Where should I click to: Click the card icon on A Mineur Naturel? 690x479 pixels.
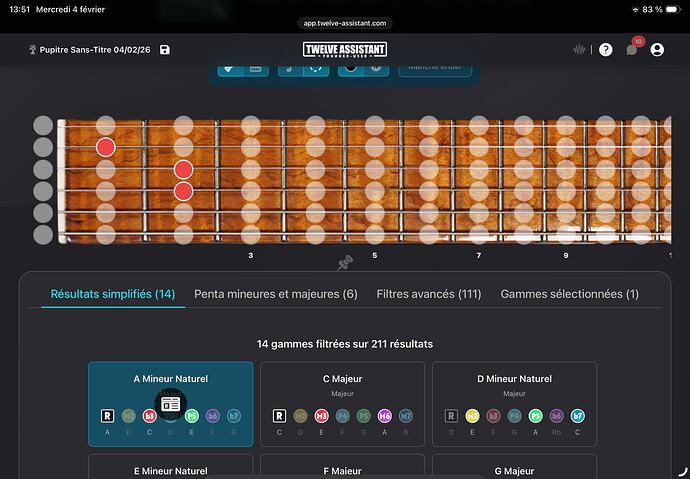[171, 404]
